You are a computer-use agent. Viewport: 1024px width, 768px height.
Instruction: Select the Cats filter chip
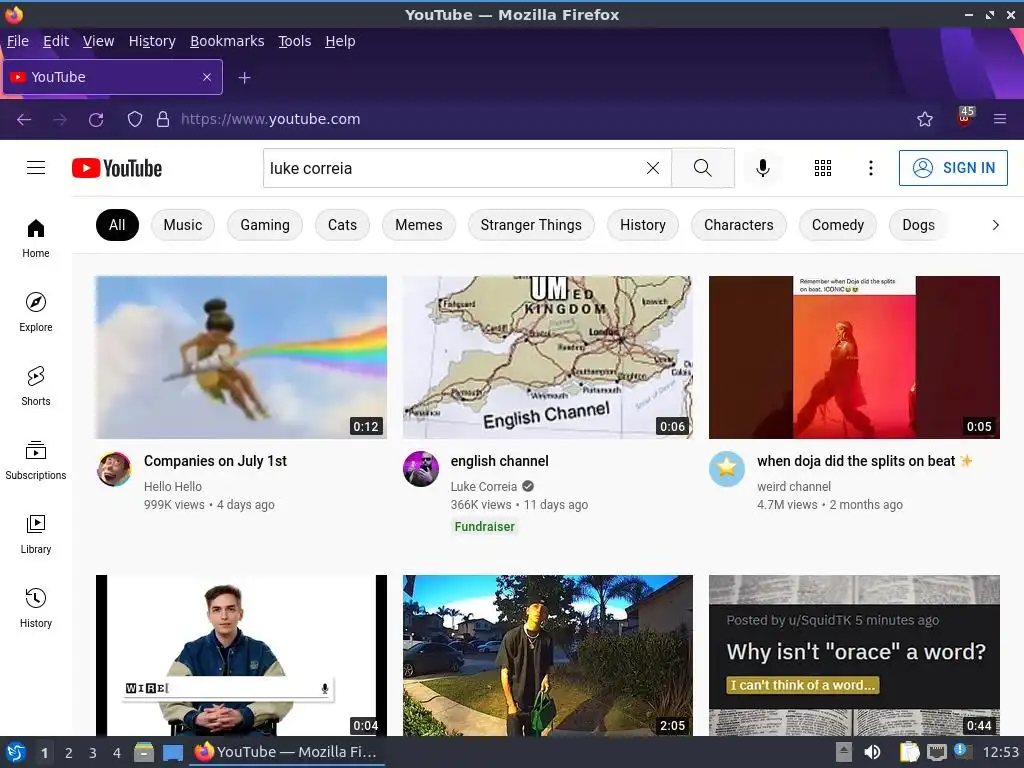[x=342, y=225]
